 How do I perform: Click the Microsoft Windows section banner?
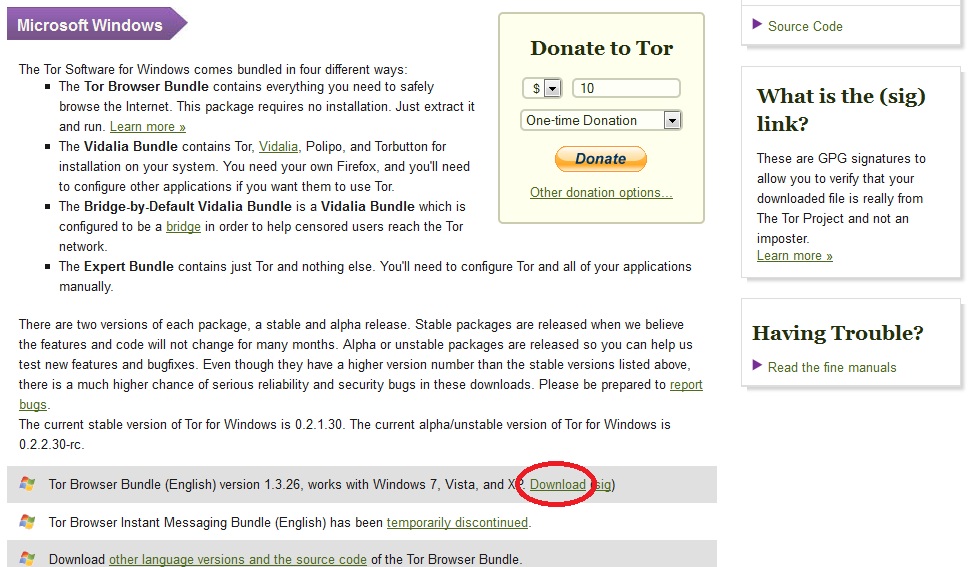click(96, 24)
